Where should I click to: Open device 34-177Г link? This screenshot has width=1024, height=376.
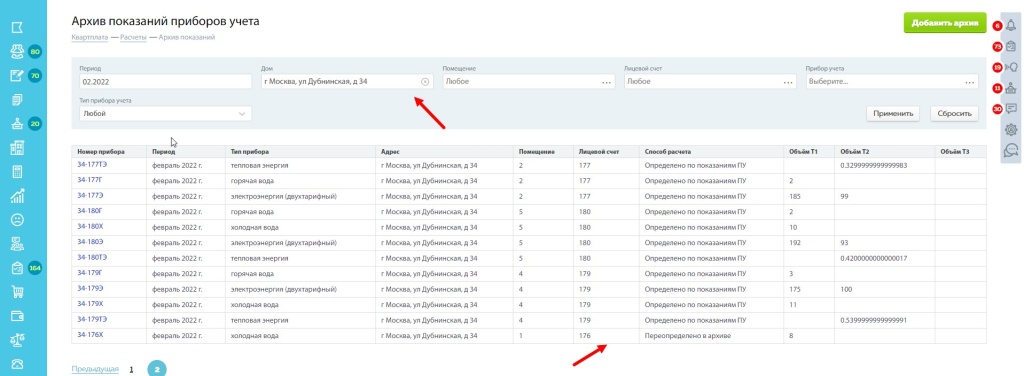click(89, 180)
